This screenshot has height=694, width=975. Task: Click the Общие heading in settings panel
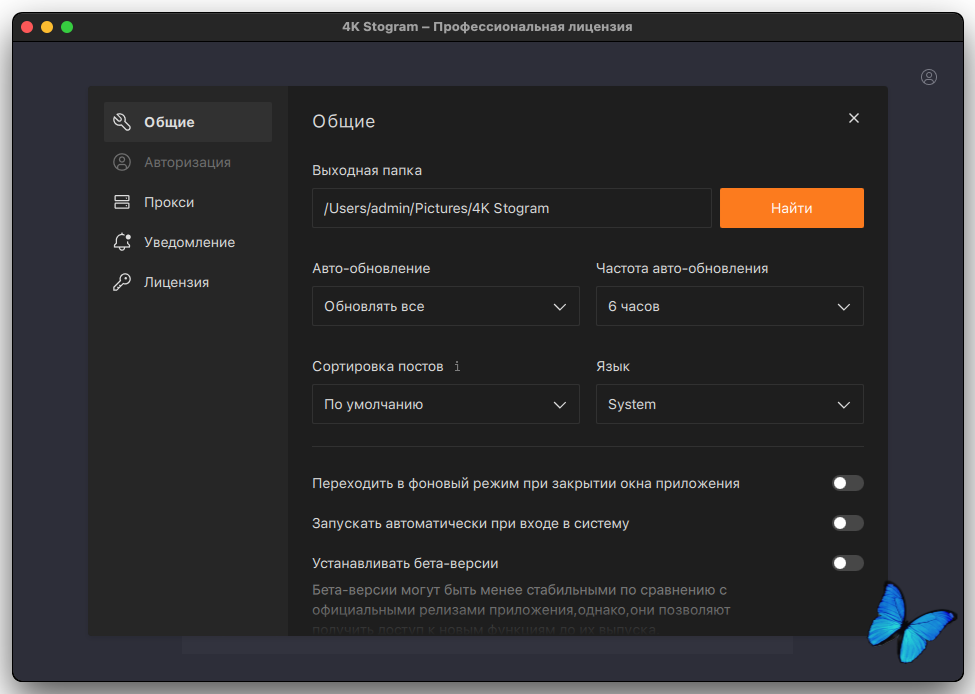(x=344, y=121)
